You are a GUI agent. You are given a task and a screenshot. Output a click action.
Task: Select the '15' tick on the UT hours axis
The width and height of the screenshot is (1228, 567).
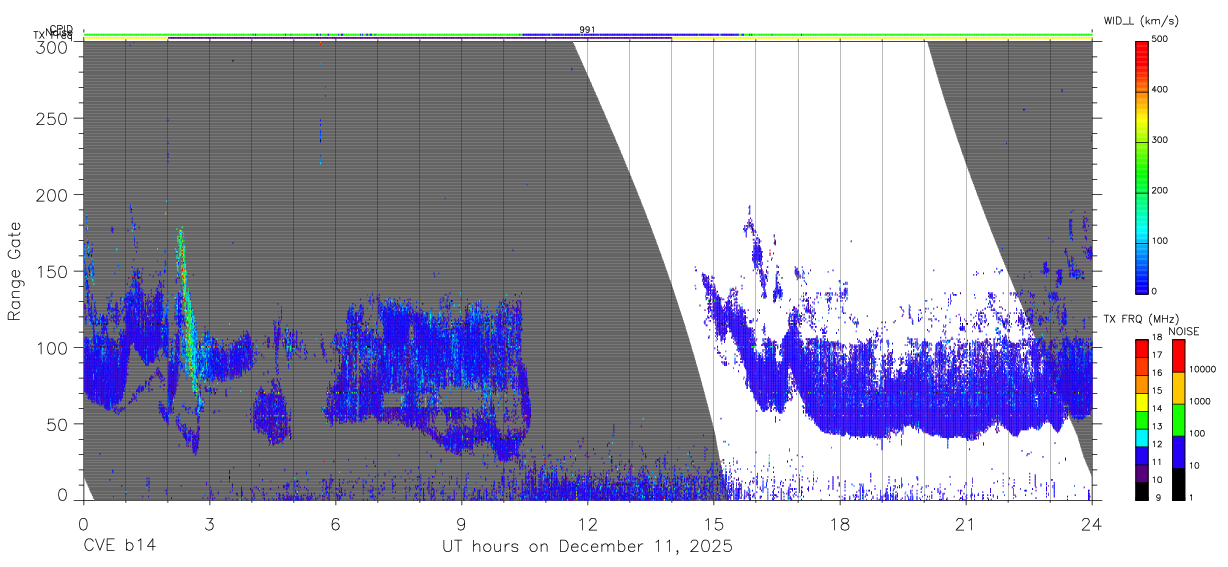[714, 524]
